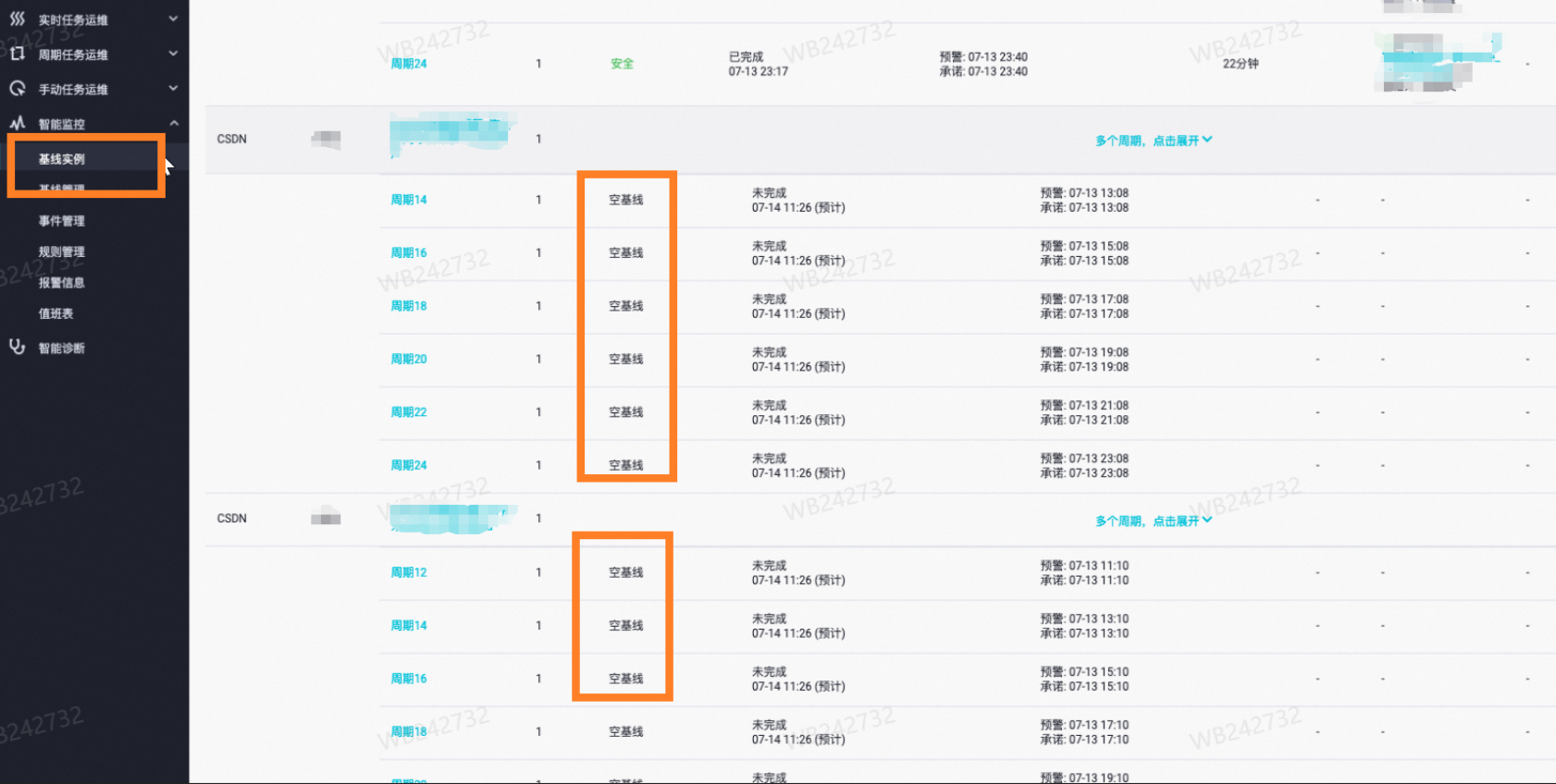Open the first 周期14 link
This screenshot has width=1556, height=784.
(408, 200)
